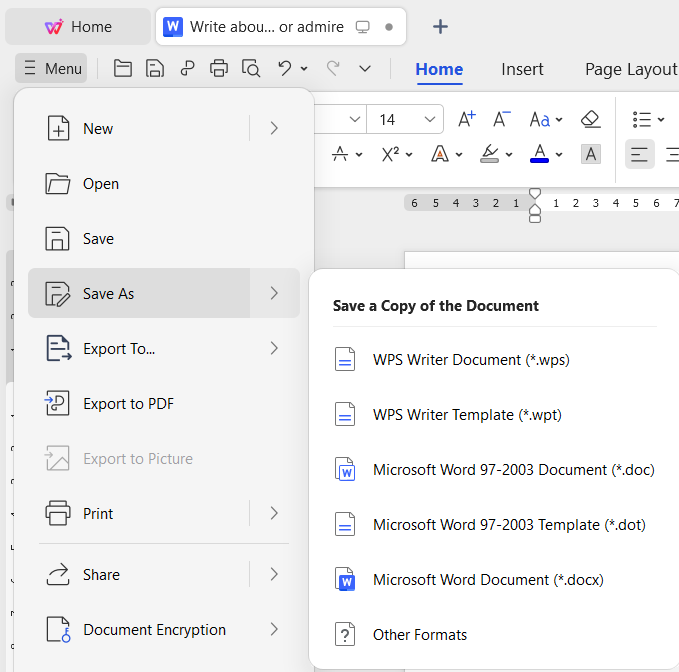Toggle the strikethrough formatting button
This screenshot has width=679, height=672.
[340, 154]
